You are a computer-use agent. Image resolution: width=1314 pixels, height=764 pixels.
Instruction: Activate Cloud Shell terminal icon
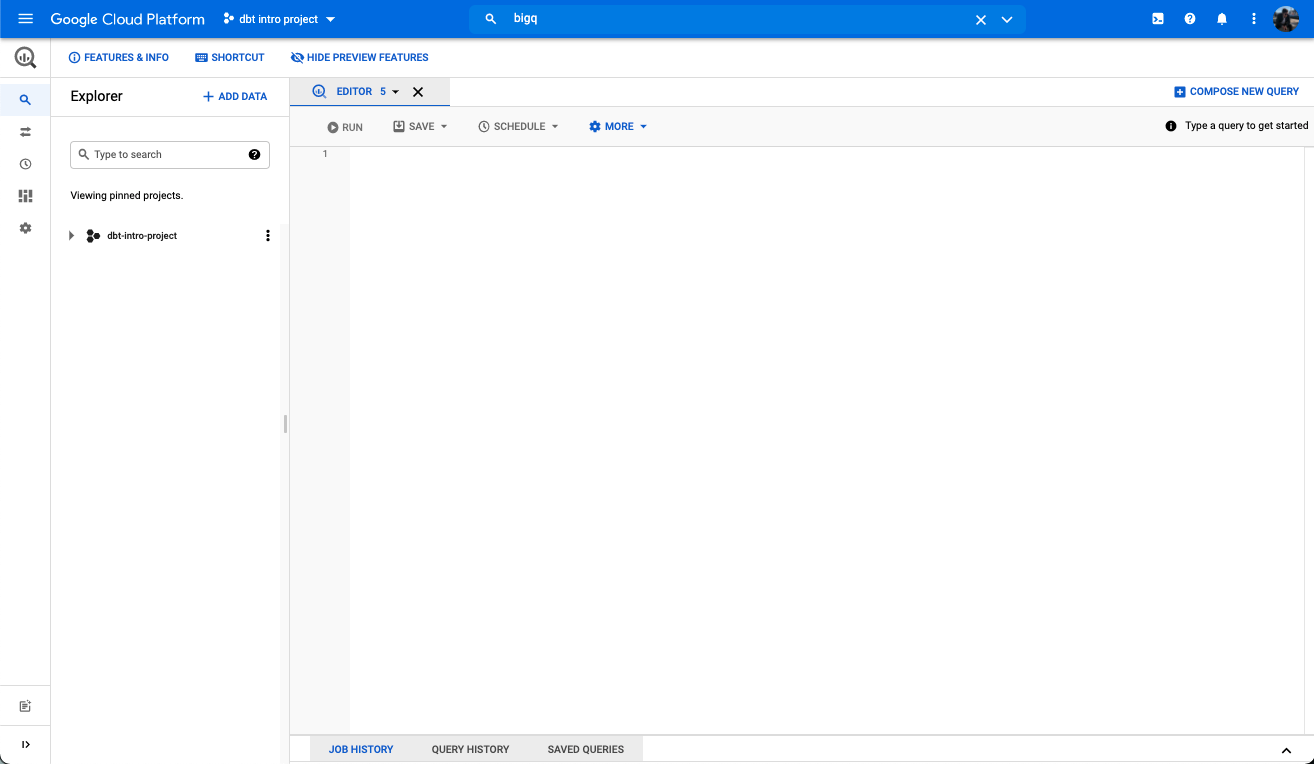click(x=1157, y=19)
